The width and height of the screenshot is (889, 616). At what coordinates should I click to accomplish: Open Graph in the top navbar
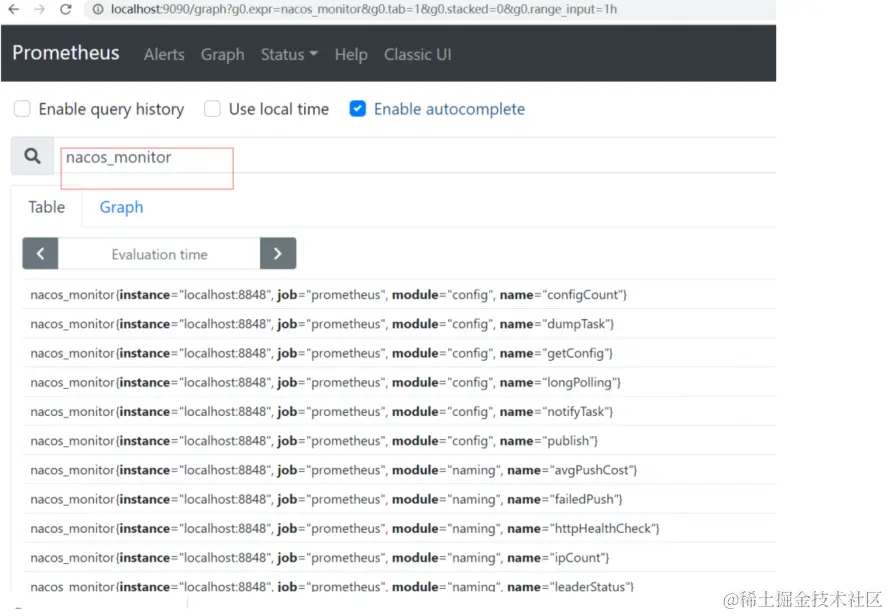click(222, 55)
